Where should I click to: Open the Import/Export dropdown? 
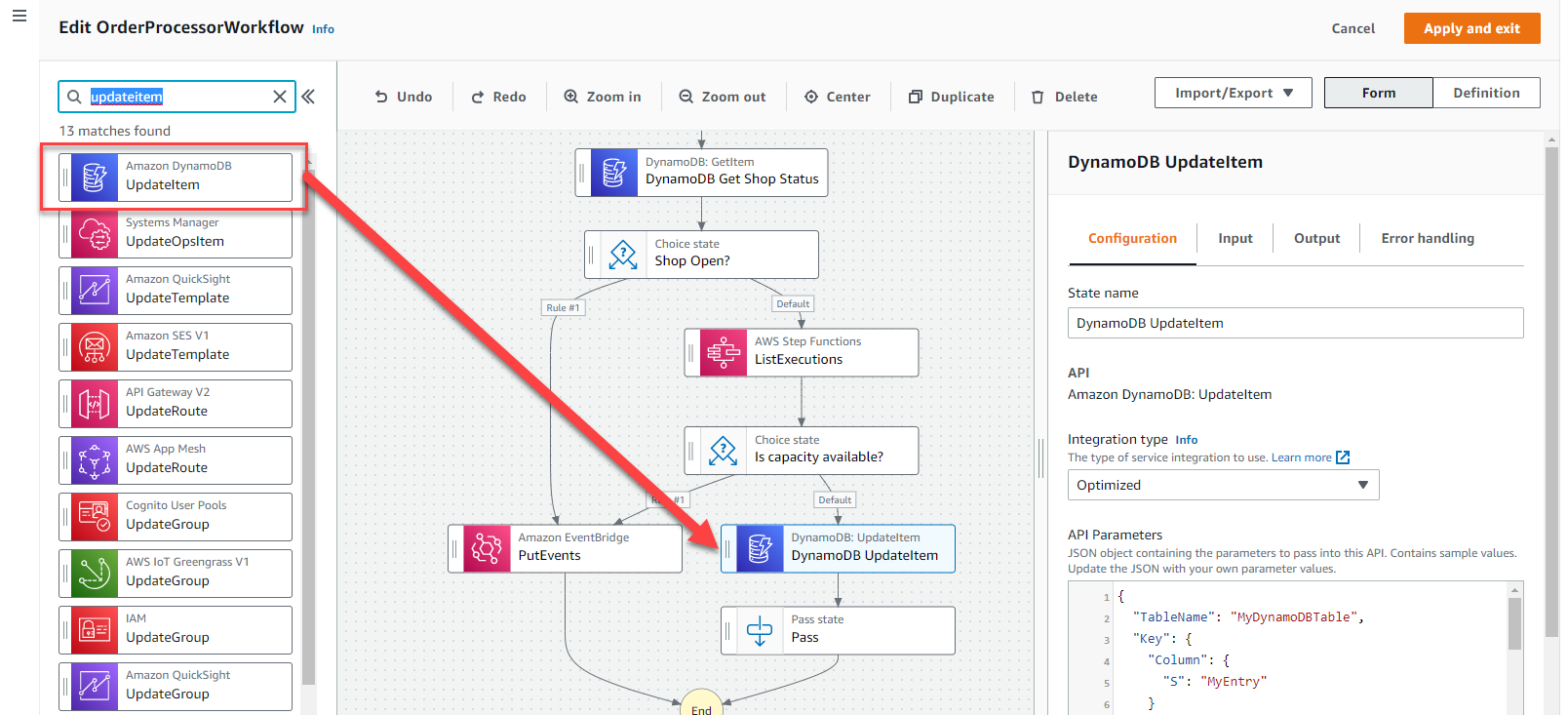pos(1234,93)
